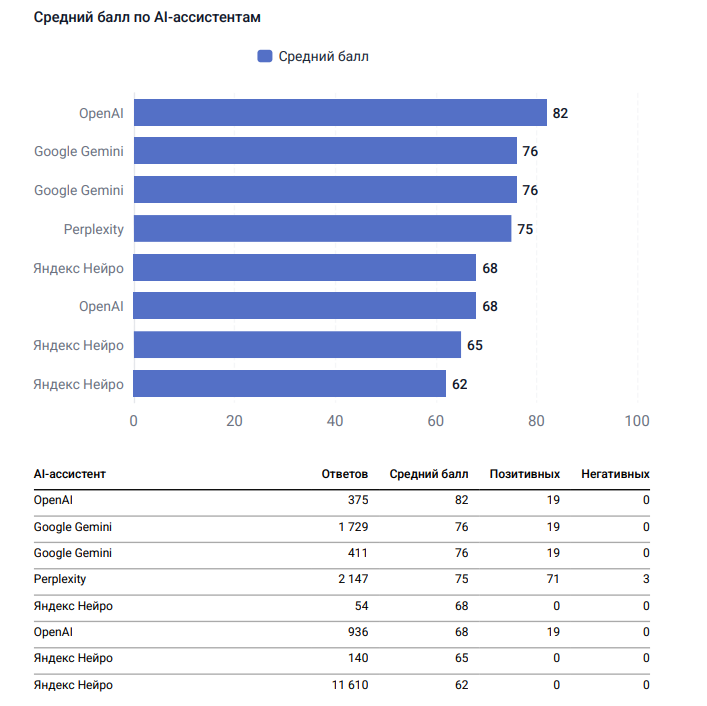Screen dimensions: 707x706
Task: Click the Perplexity bar showing 75
Action: [322, 229]
